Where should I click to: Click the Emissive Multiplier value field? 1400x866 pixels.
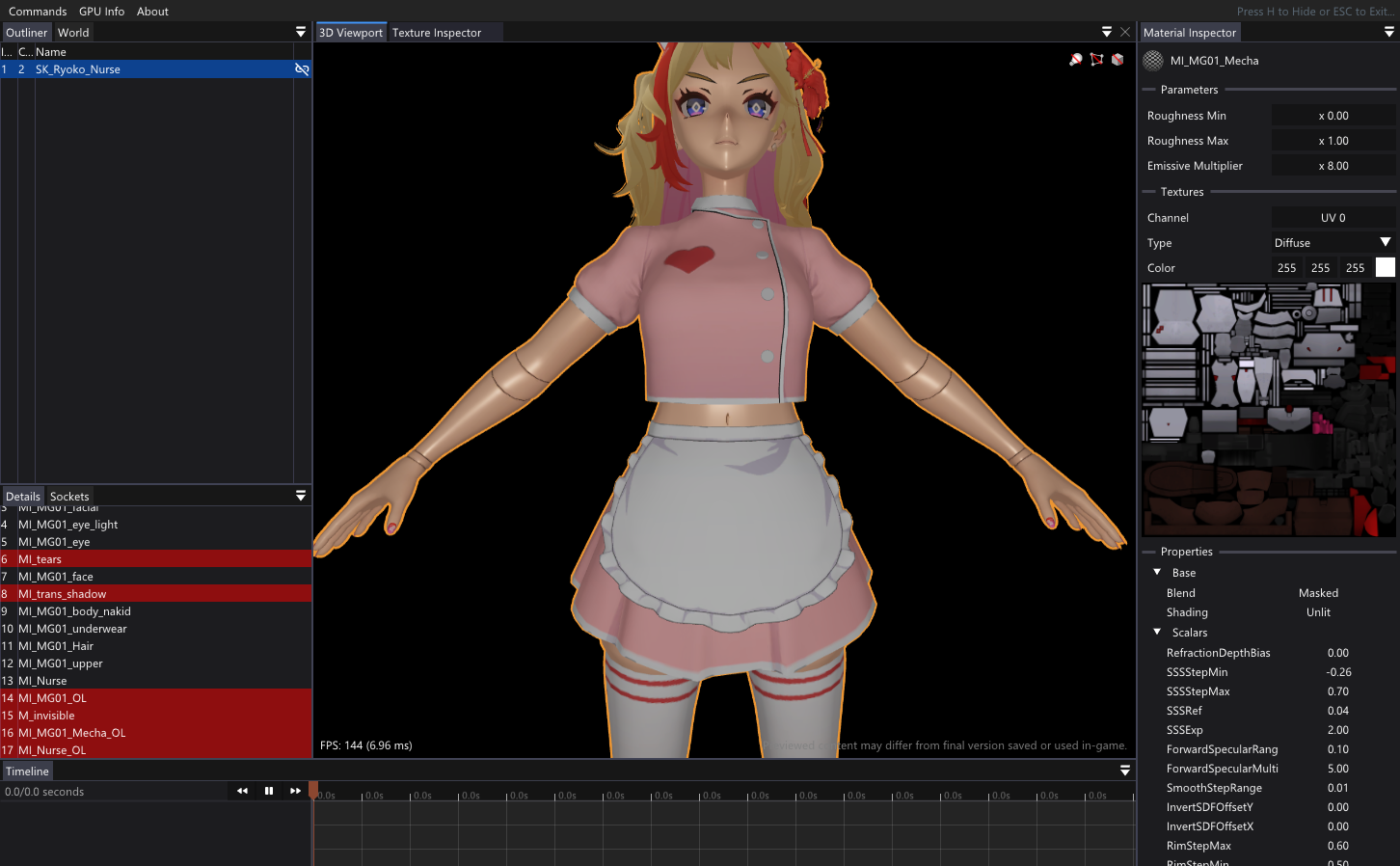click(1333, 166)
